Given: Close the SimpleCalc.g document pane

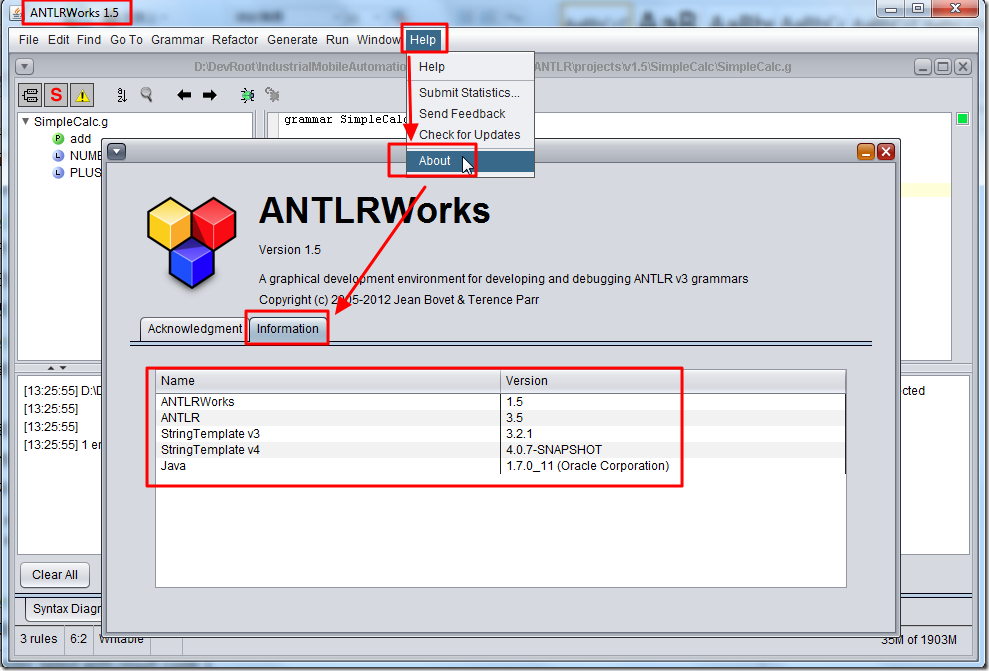Looking at the screenshot, I should coord(963,67).
